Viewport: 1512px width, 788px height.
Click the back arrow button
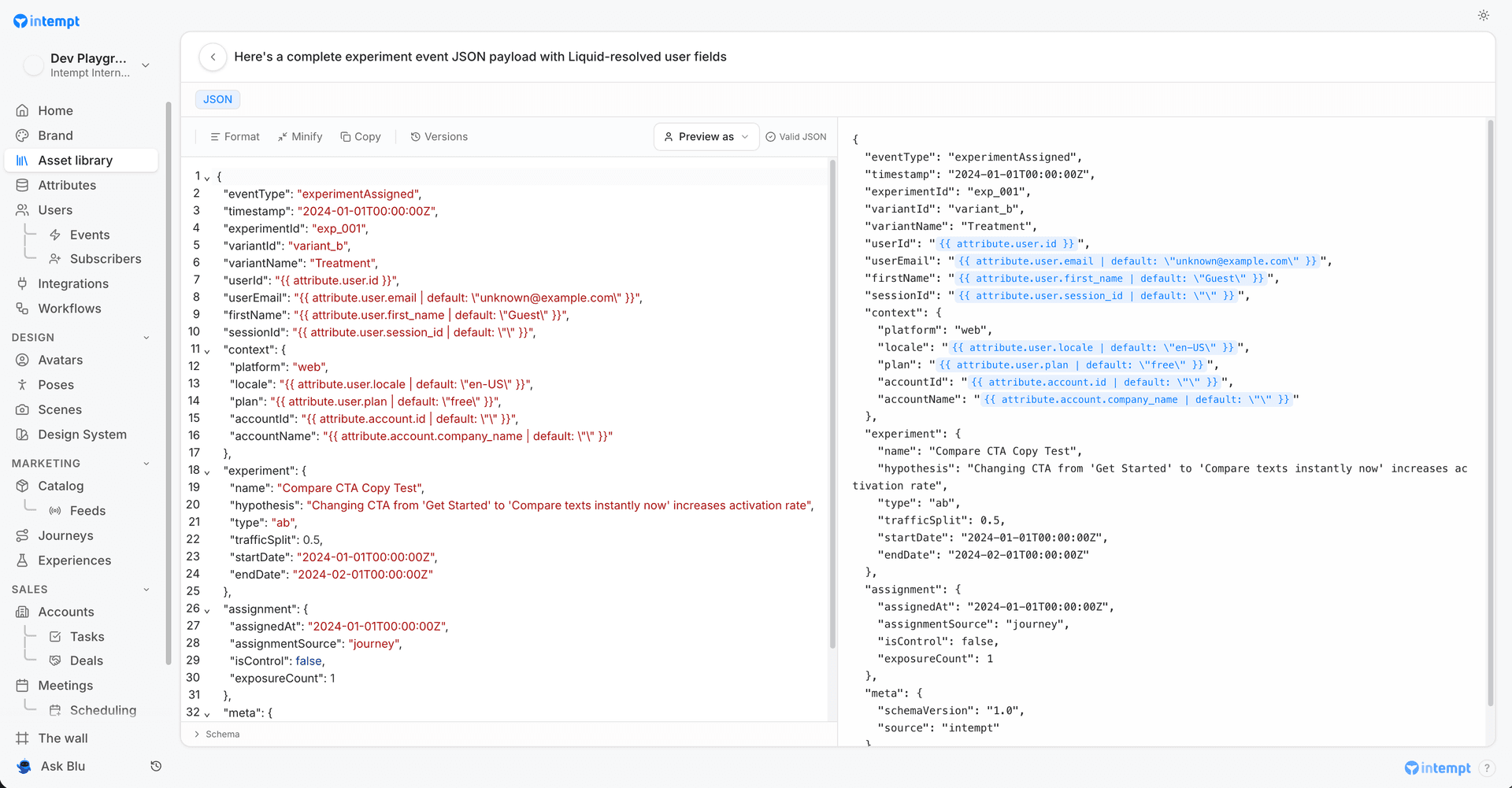(213, 57)
